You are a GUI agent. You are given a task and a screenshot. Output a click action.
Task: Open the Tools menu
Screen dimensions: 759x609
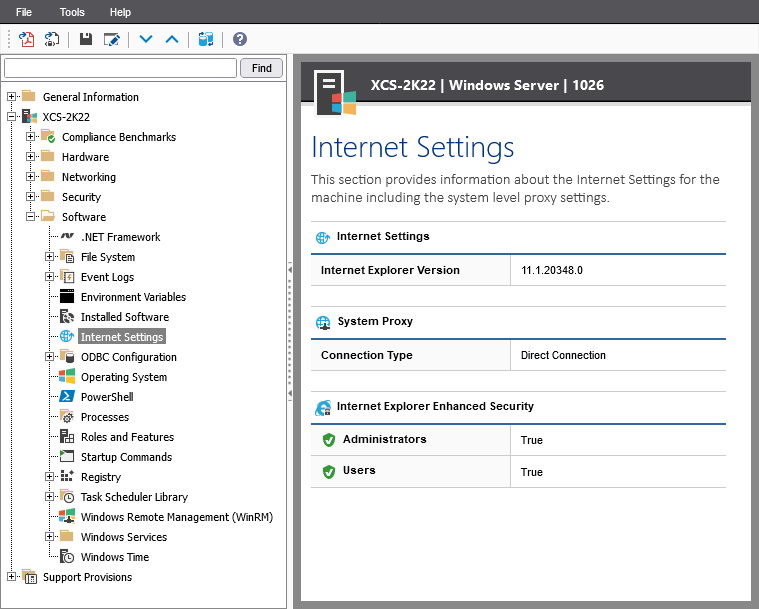pos(72,12)
